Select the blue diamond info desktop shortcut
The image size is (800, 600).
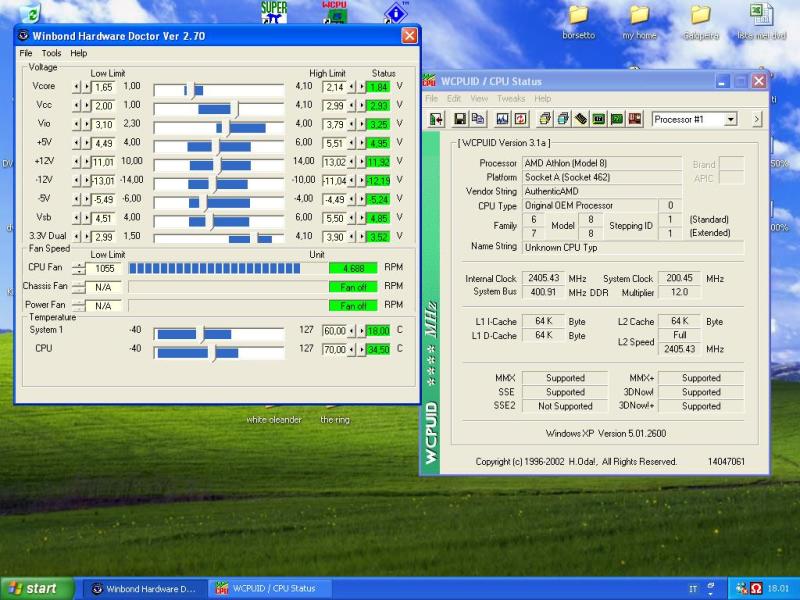coord(396,12)
